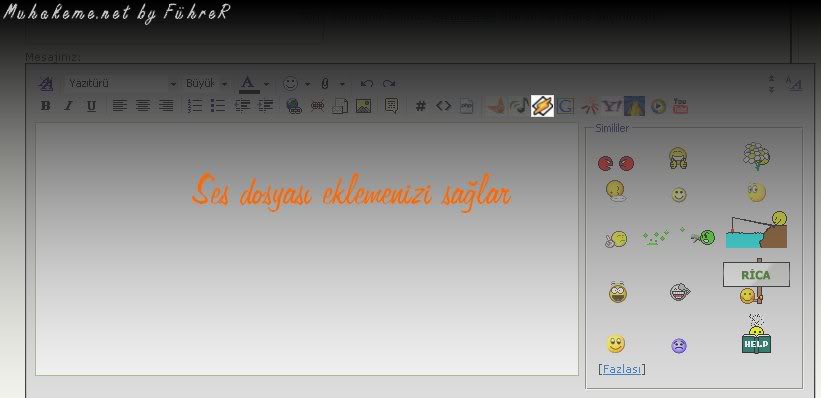Click the toolbar smiley face icon
The image size is (821, 398).
pos(290,83)
